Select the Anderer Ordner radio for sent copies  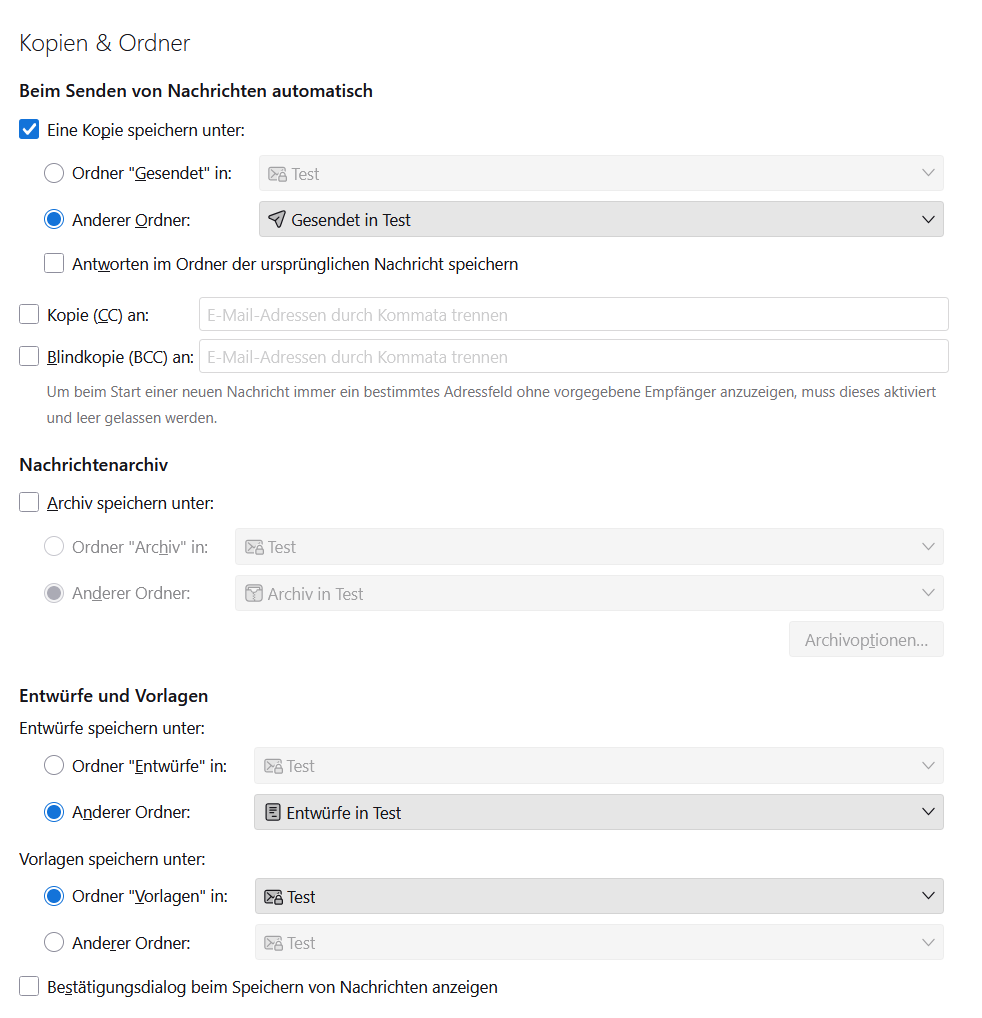point(54,220)
